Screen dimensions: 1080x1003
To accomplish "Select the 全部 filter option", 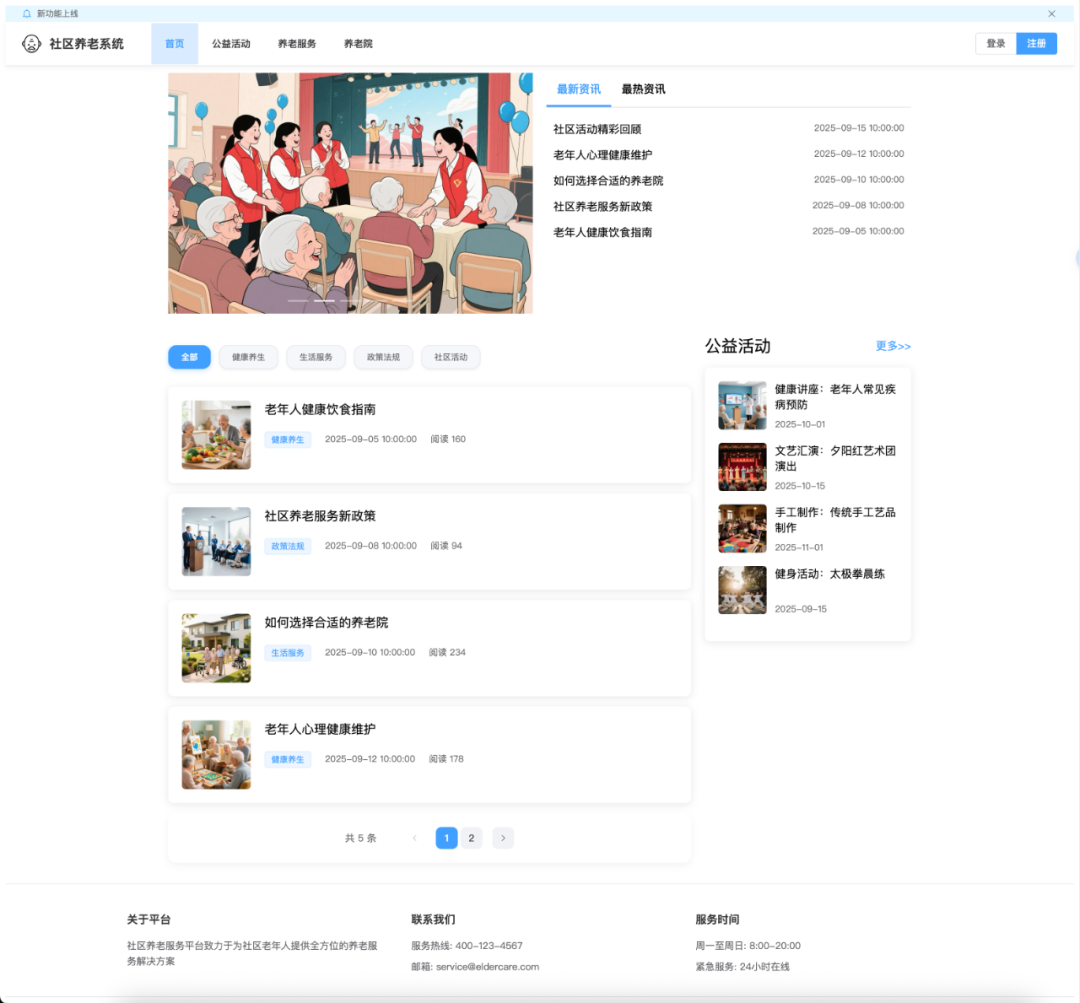I will pos(189,357).
